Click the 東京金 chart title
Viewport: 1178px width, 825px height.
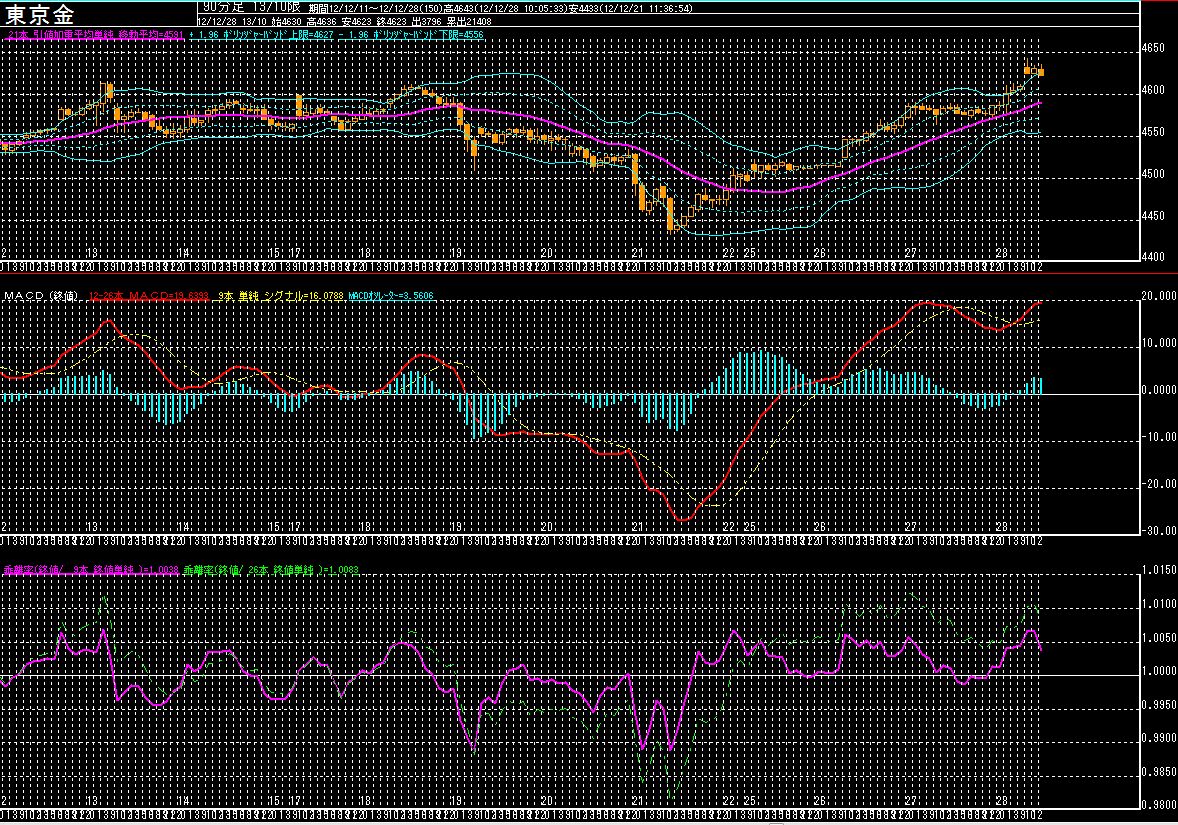click(x=40, y=15)
